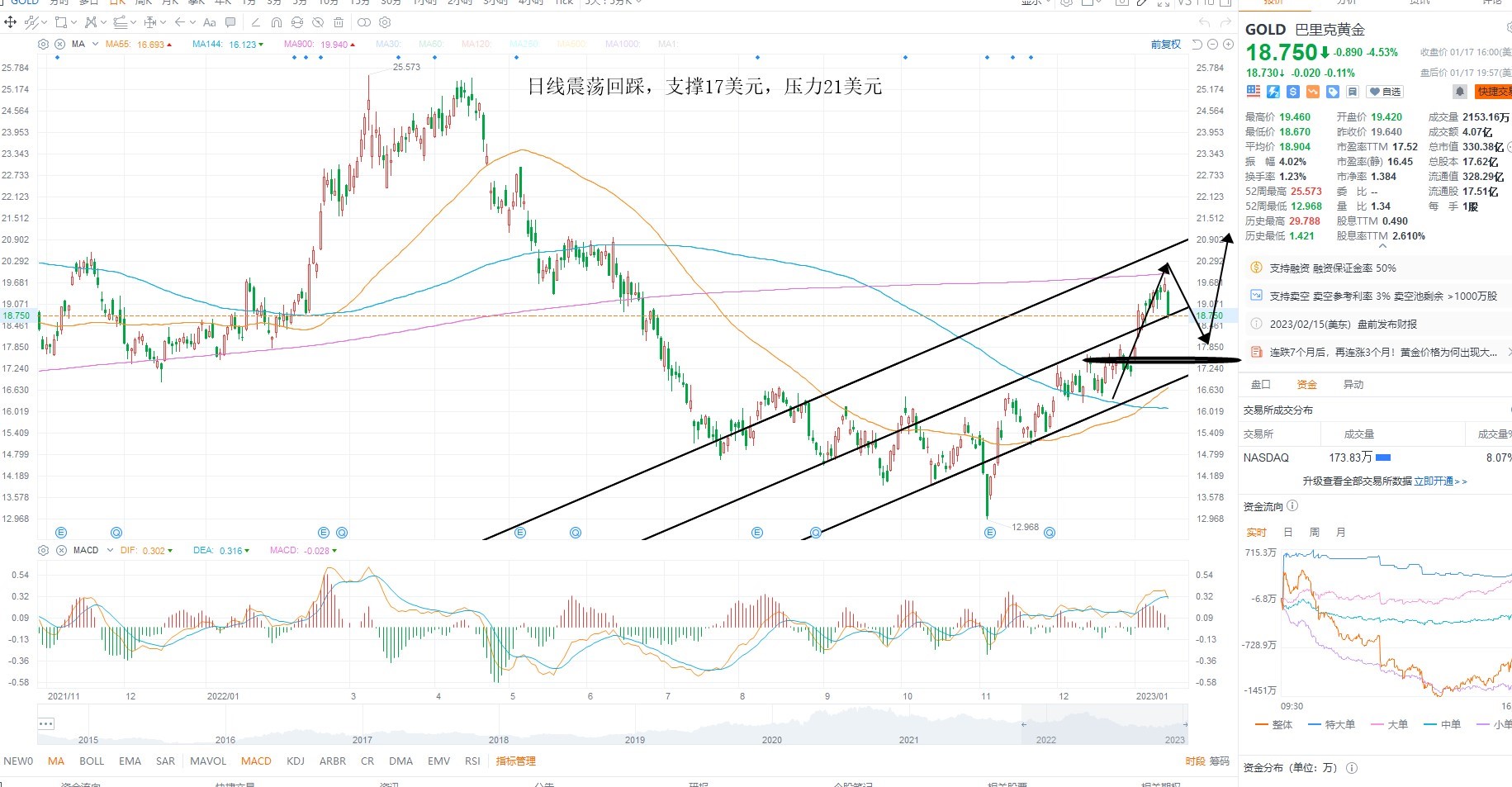Switch to 异动 tab
1512x787 pixels.
1353,385
